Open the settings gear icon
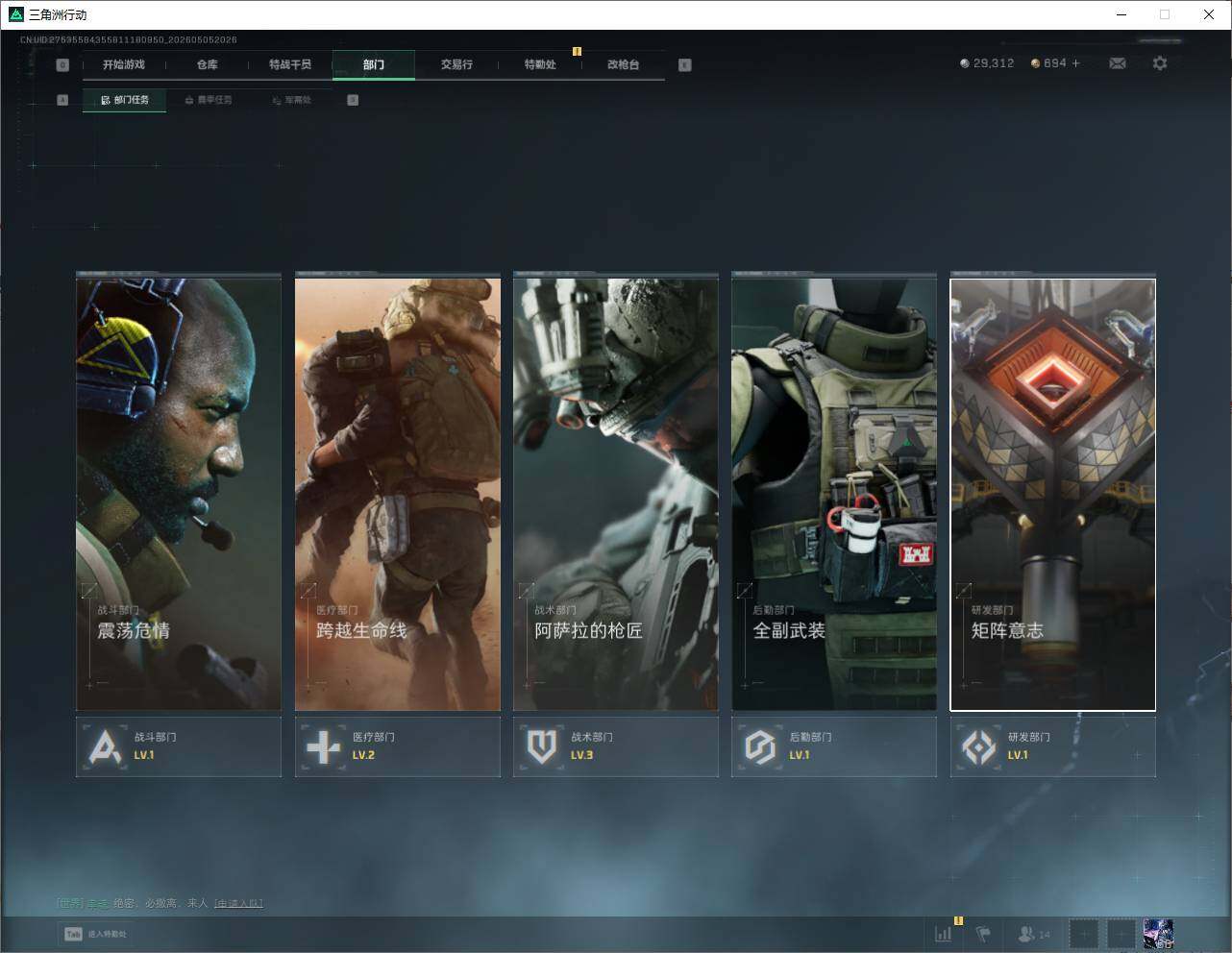Image resolution: width=1232 pixels, height=953 pixels. tap(1160, 63)
